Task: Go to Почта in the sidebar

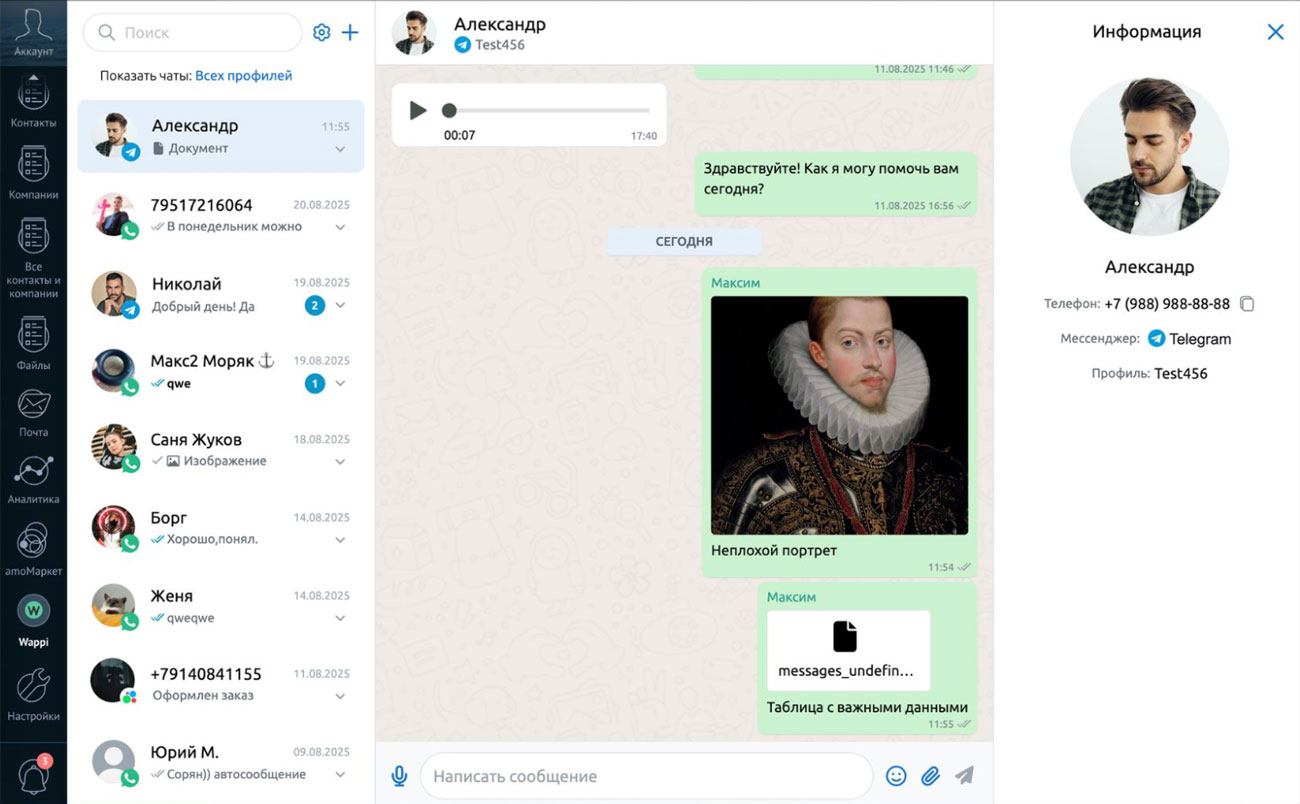Action: (x=33, y=411)
